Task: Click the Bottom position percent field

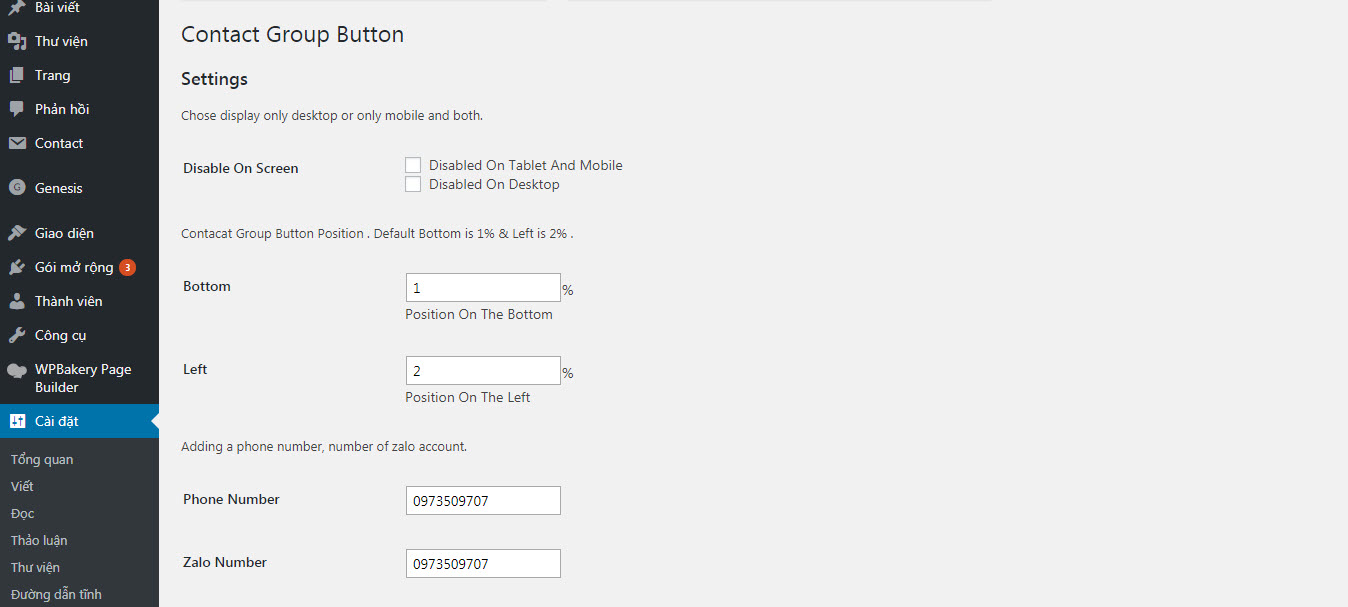Action: [x=483, y=288]
